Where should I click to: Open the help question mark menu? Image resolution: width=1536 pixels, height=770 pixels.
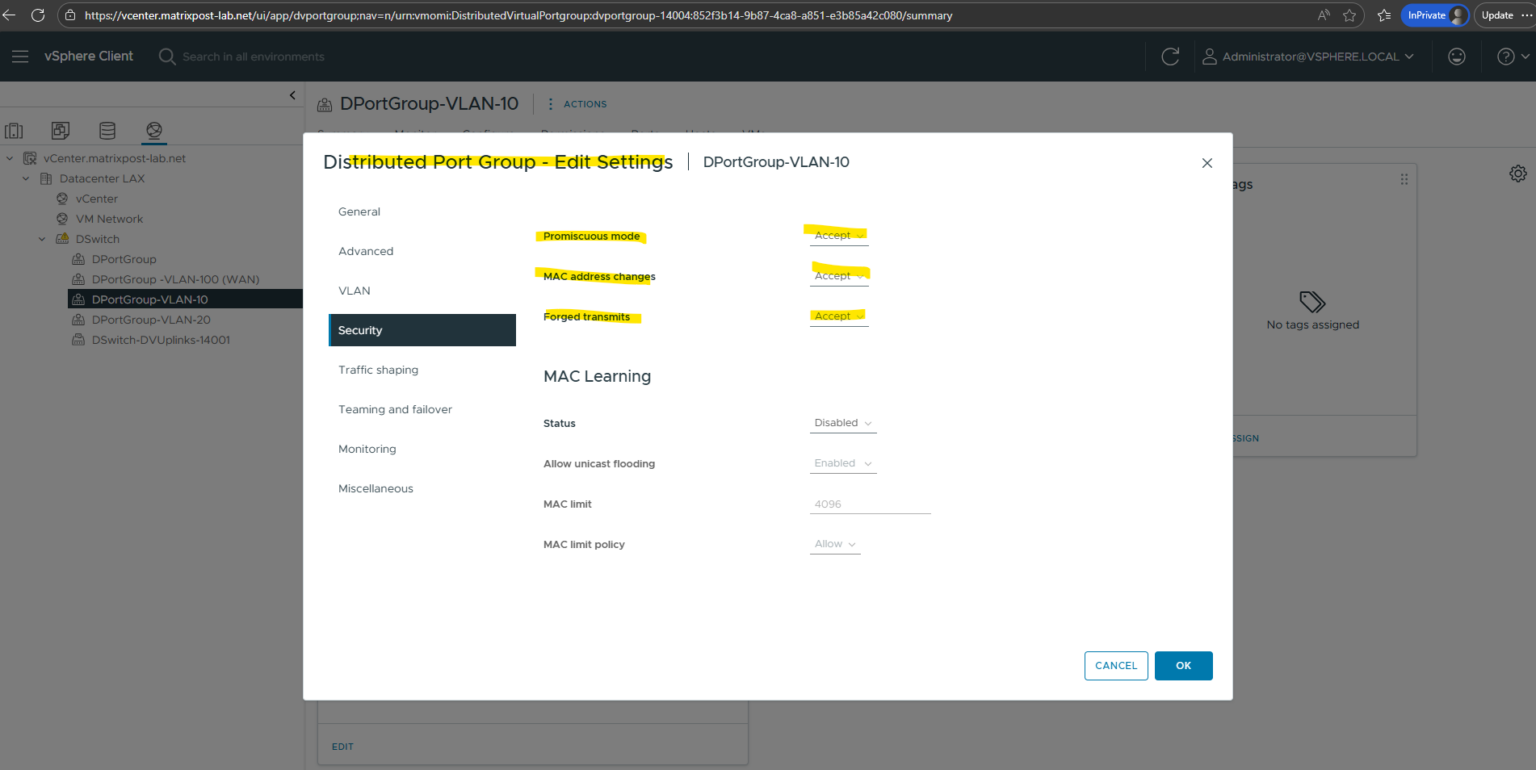pyautogui.click(x=1506, y=57)
